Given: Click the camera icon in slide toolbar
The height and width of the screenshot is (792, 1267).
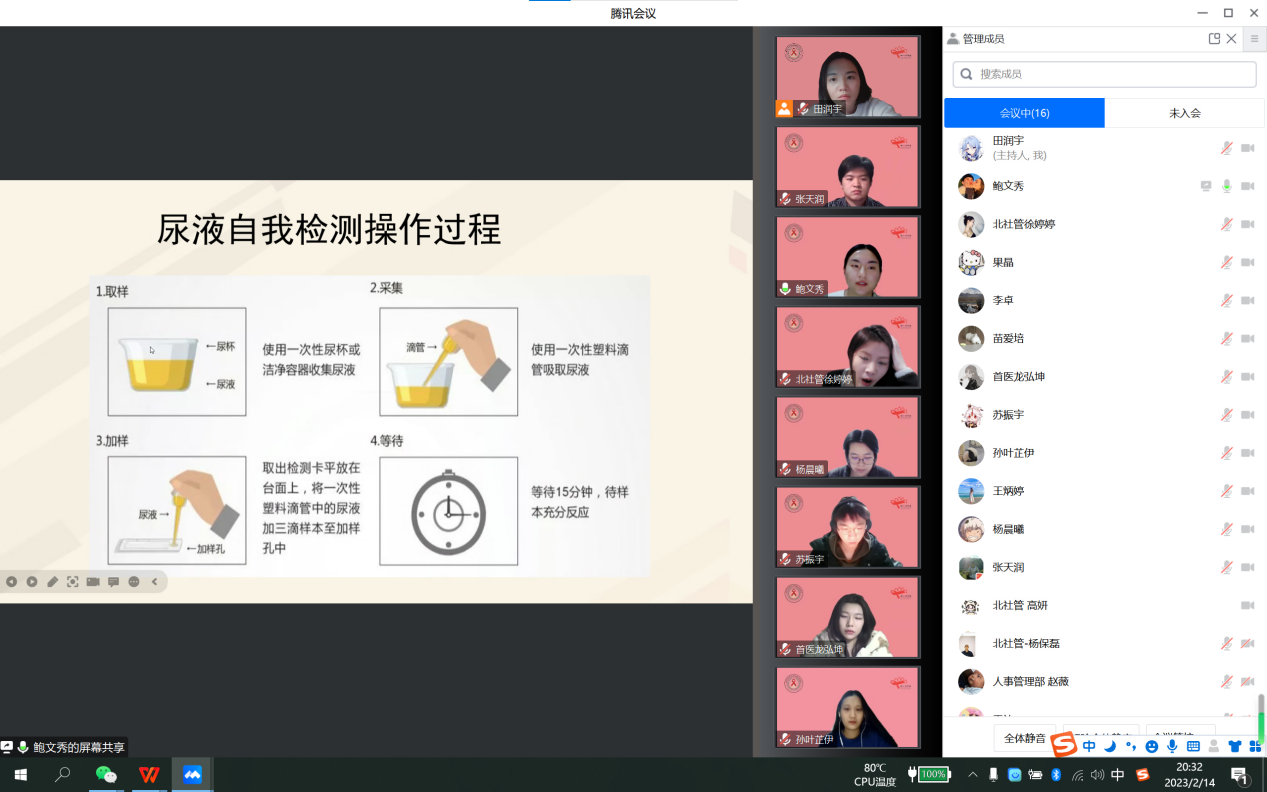Looking at the screenshot, I should (x=93, y=582).
